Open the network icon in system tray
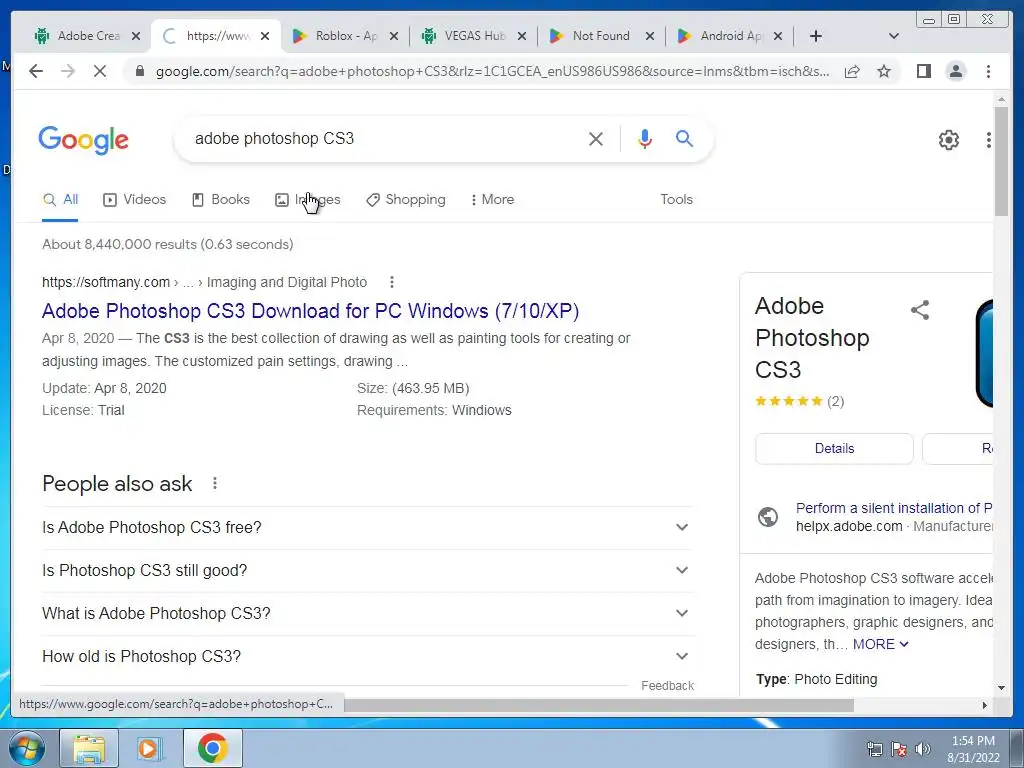The width and height of the screenshot is (1024, 768). pos(874,749)
